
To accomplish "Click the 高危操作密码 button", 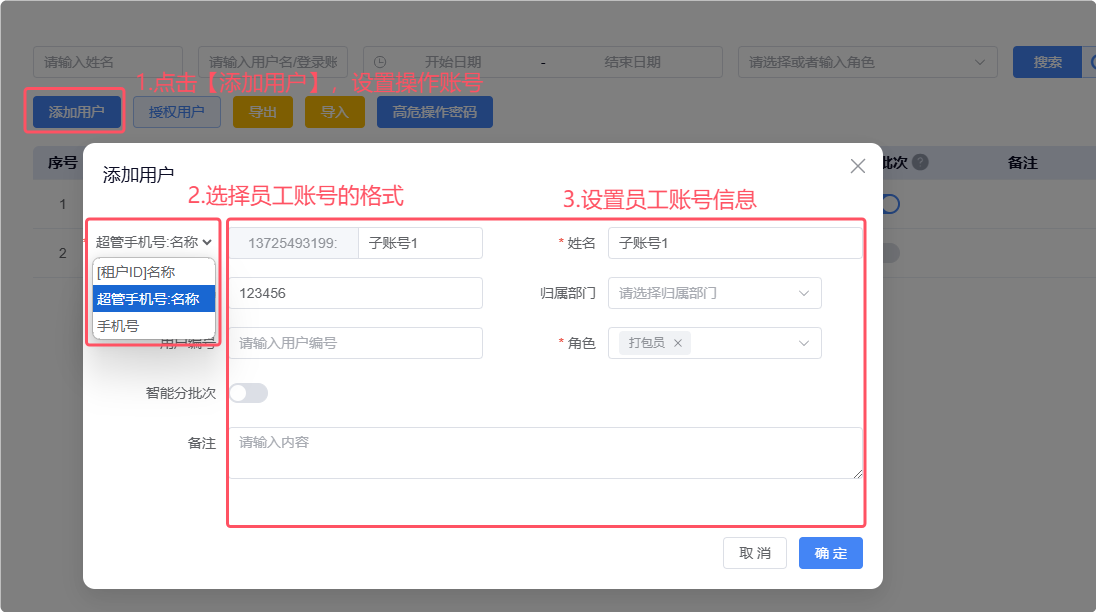I will tap(434, 112).
